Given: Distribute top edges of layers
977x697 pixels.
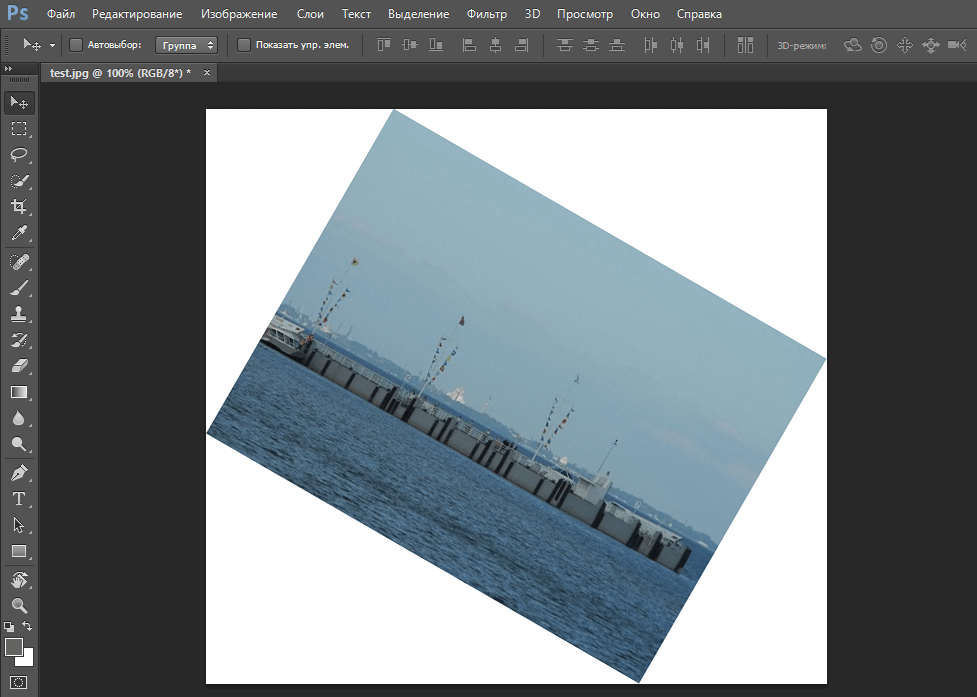Looking at the screenshot, I should (x=565, y=45).
